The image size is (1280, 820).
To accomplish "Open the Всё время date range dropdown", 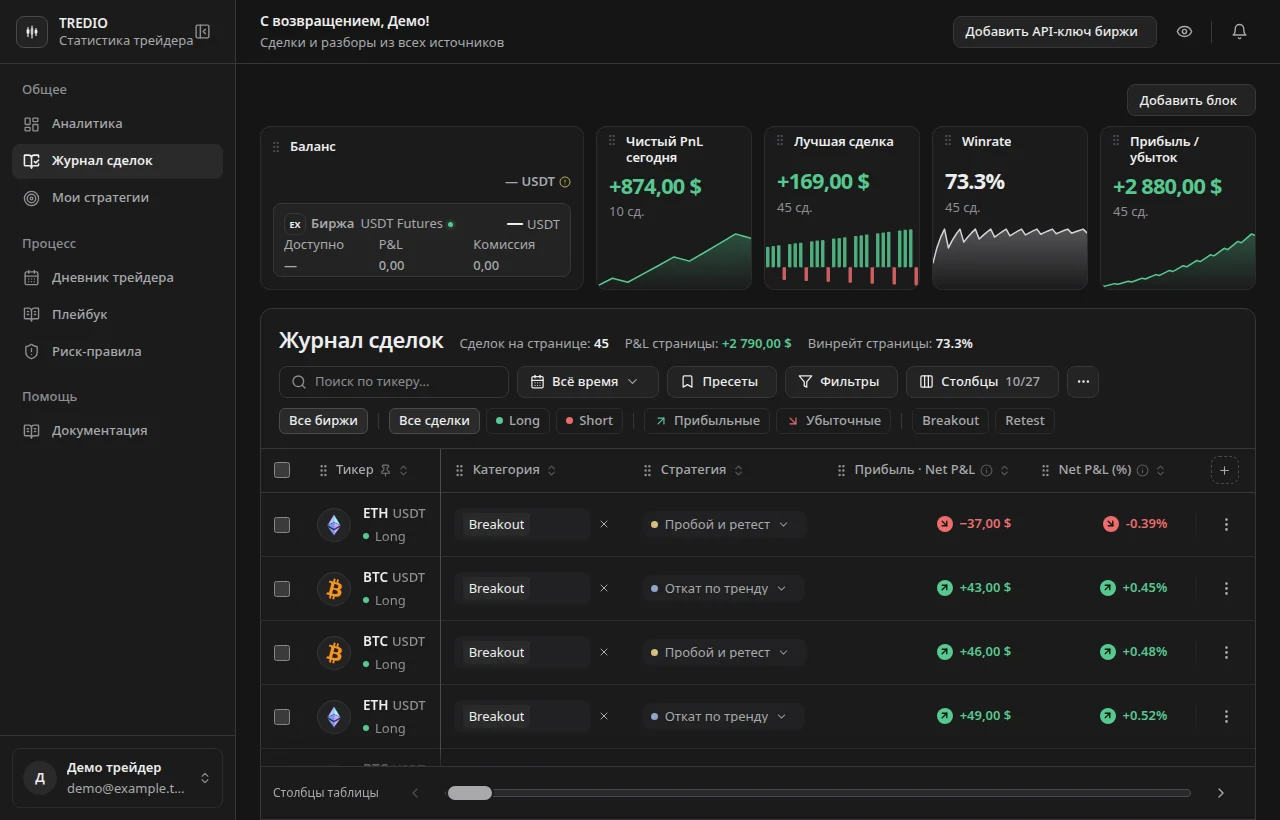I will [588, 382].
